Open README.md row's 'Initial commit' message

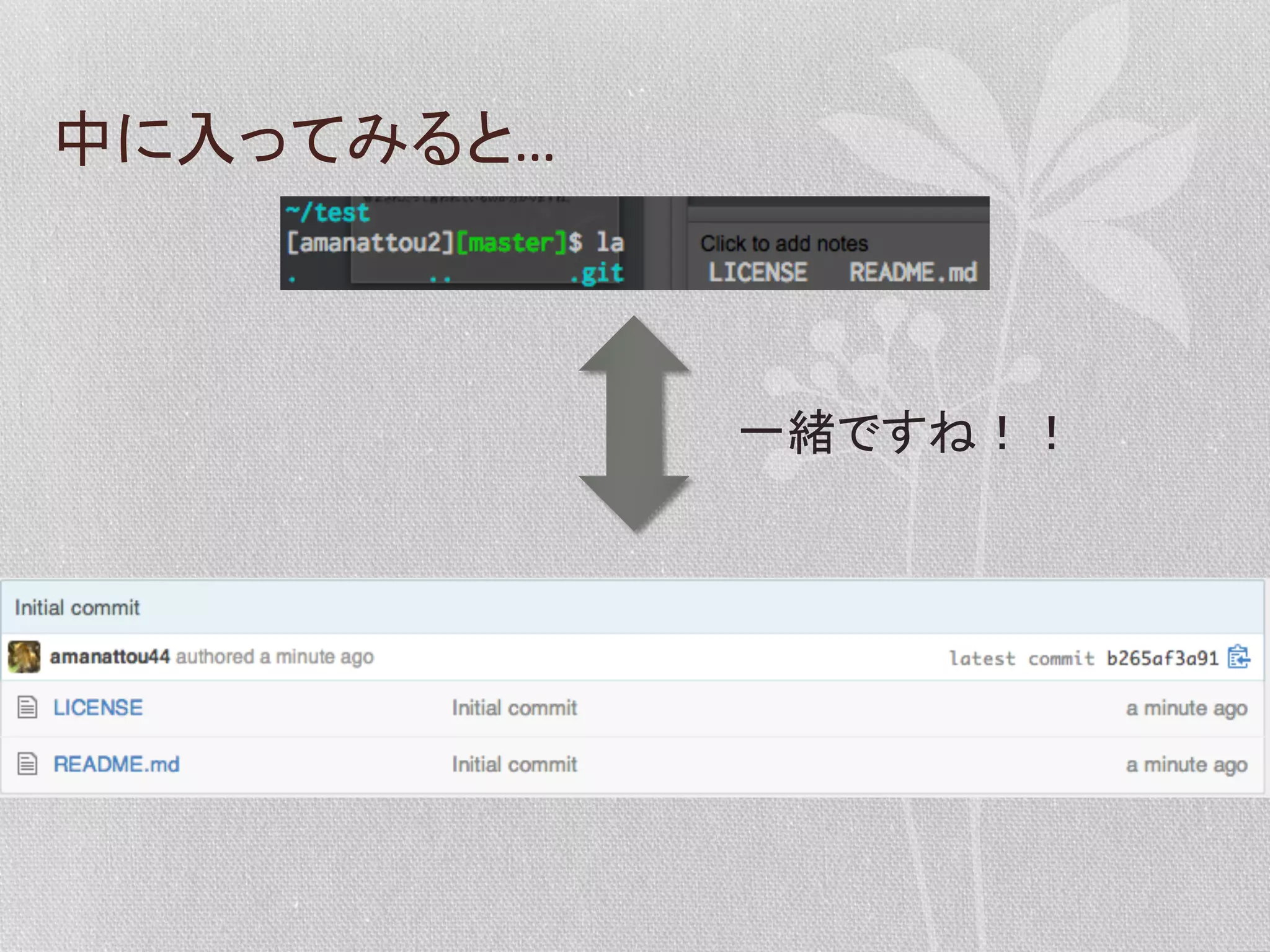[515, 764]
